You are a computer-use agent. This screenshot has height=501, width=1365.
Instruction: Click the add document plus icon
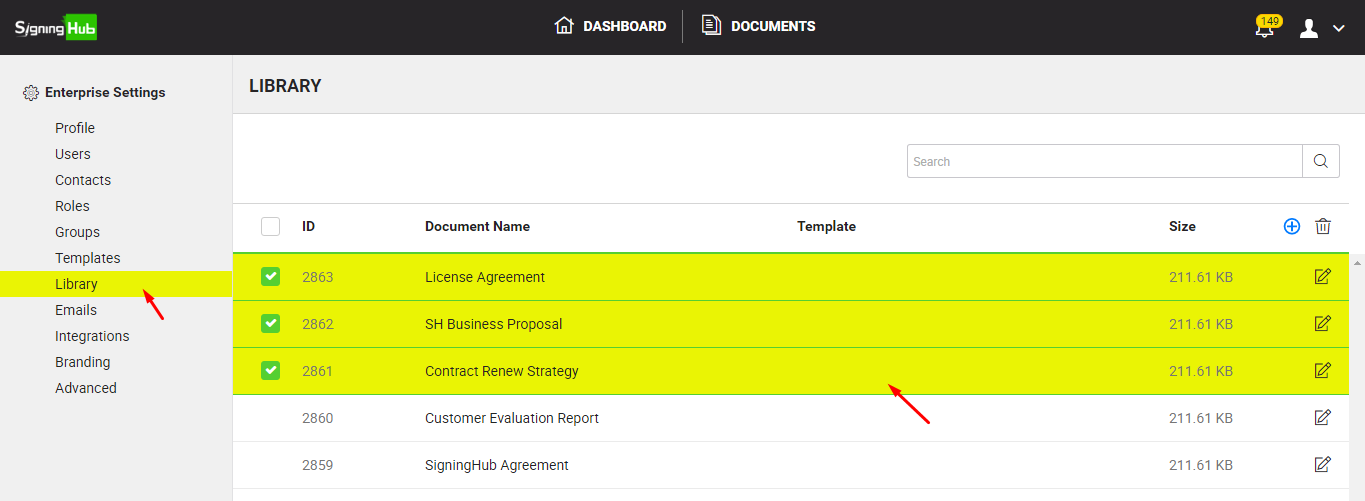(1292, 227)
